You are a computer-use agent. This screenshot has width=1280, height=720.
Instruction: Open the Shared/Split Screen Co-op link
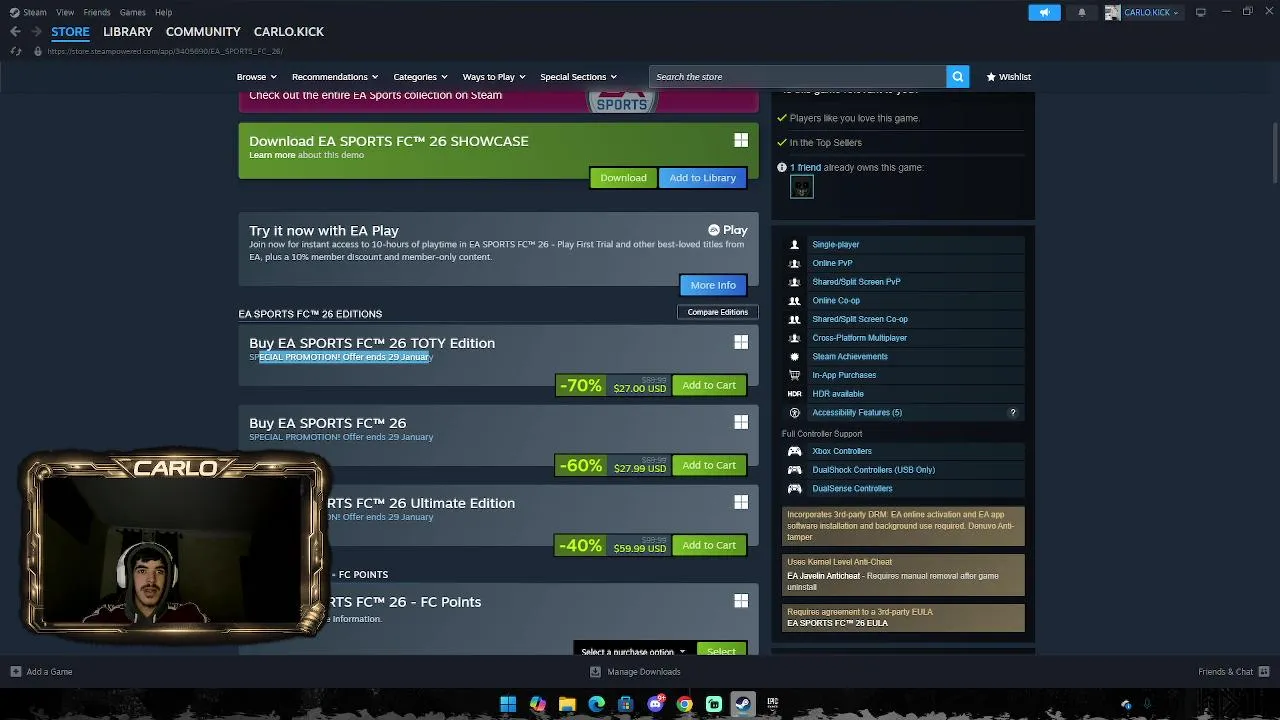tap(860, 319)
